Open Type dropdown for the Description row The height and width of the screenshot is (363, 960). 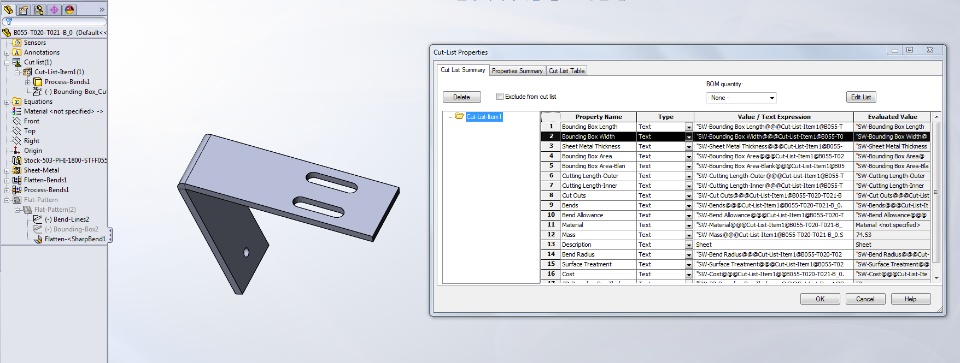point(689,244)
